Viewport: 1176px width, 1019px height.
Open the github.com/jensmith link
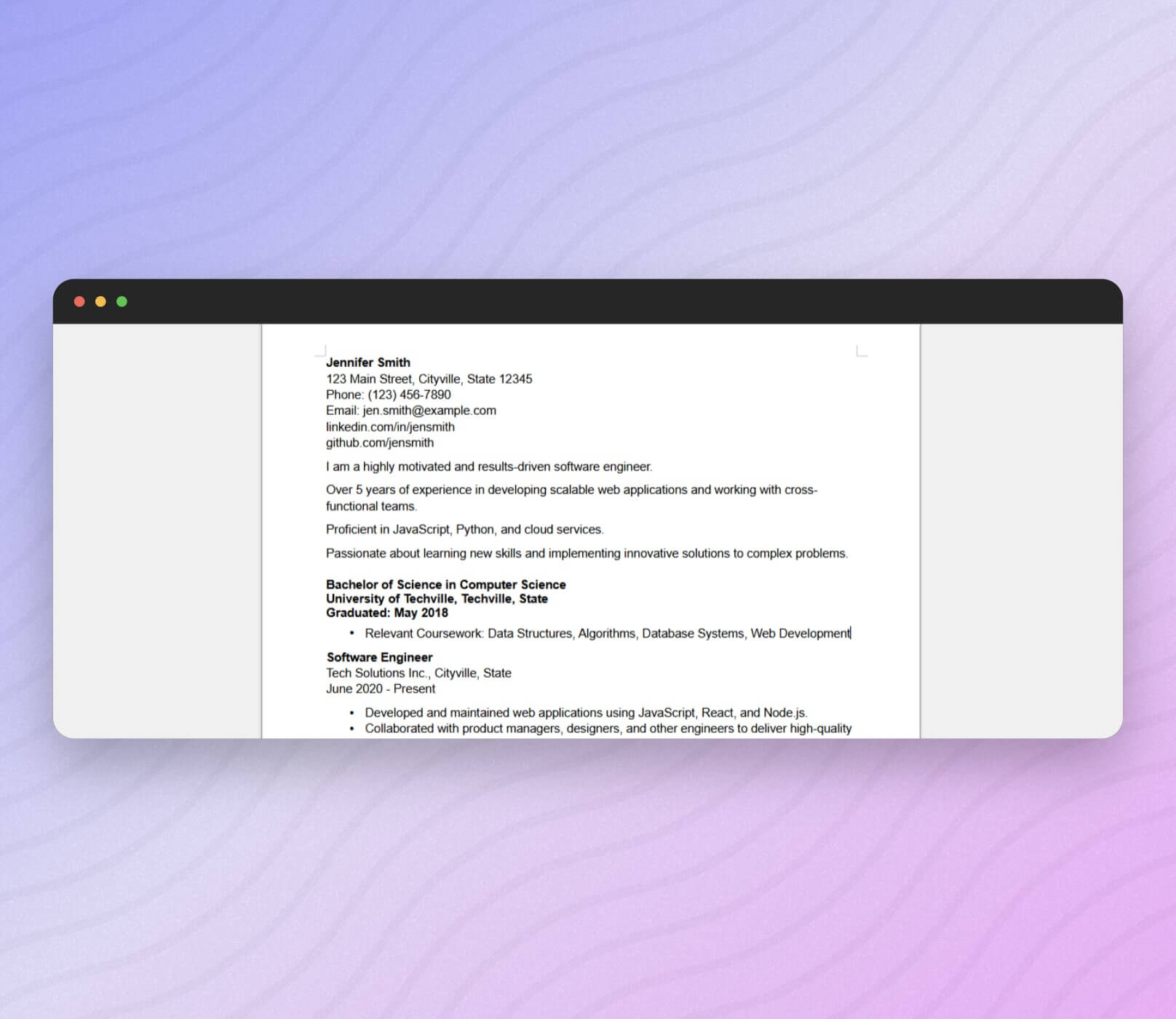coord(380,443)
